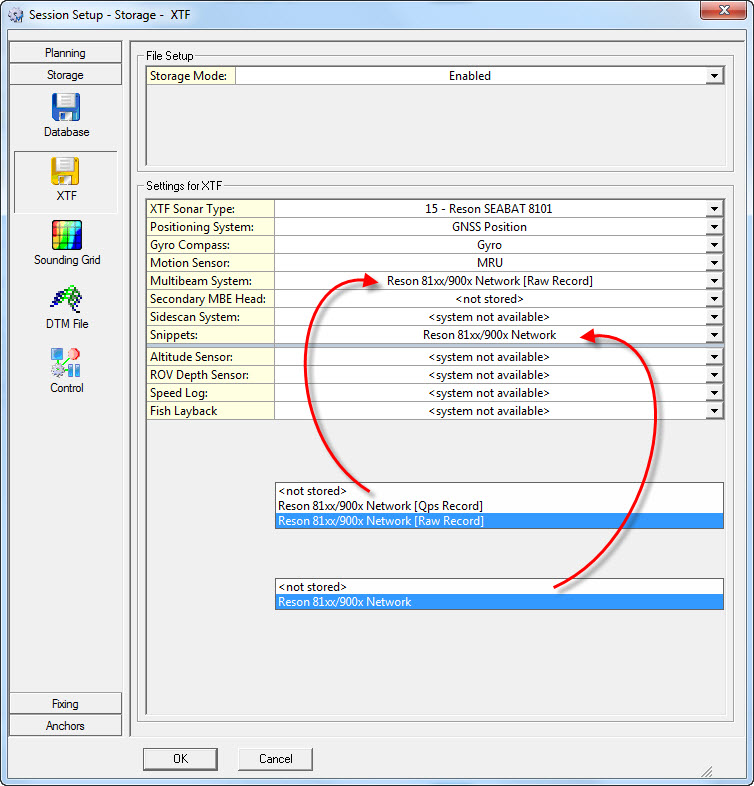Select Reson 81xx/900x Network [Qps Record] option
The height and width of the screenshot is (786, 754).
click(380, 506)
